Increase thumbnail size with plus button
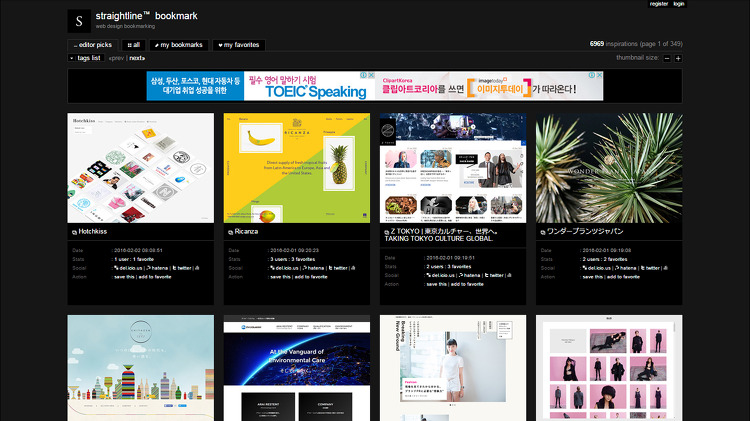 [x=678, y=58]
